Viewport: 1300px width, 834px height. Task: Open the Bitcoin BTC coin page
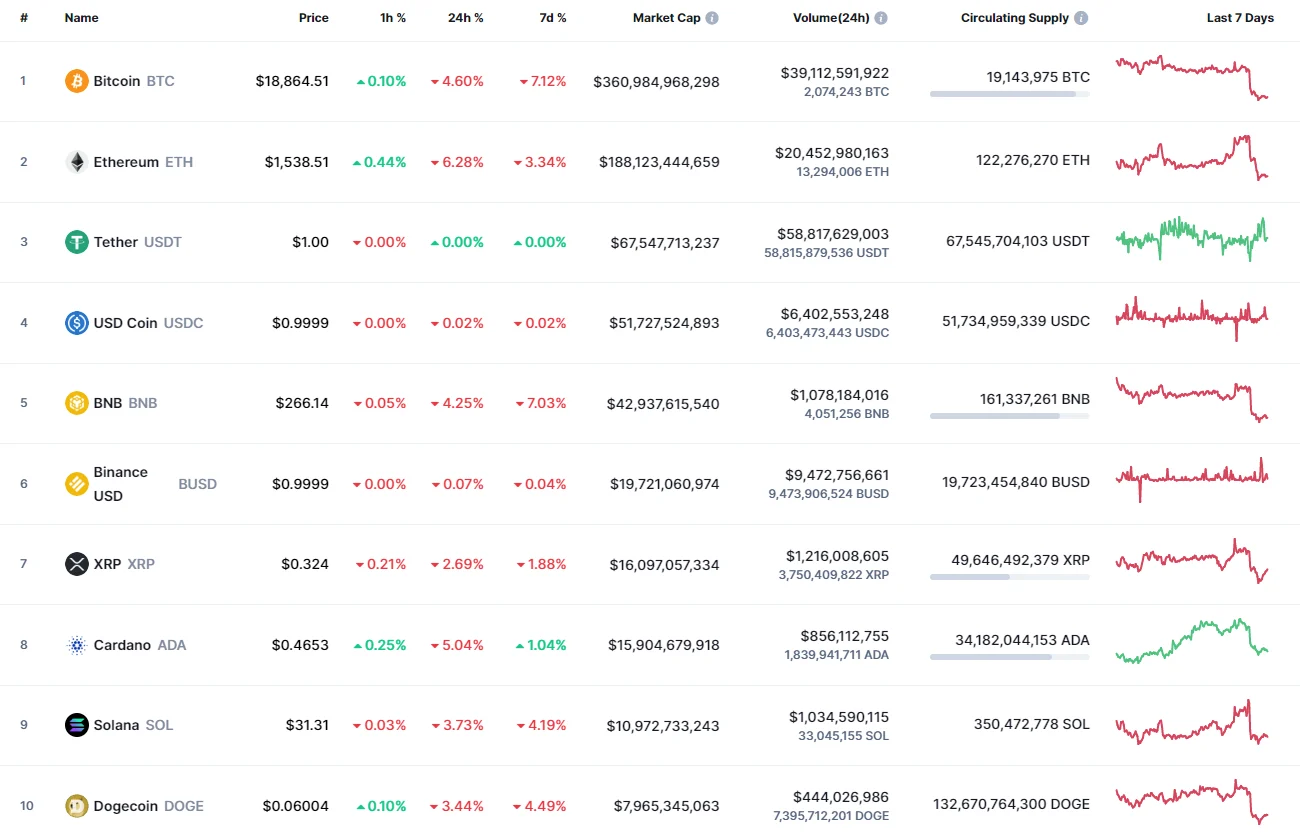tap(117, 81)
